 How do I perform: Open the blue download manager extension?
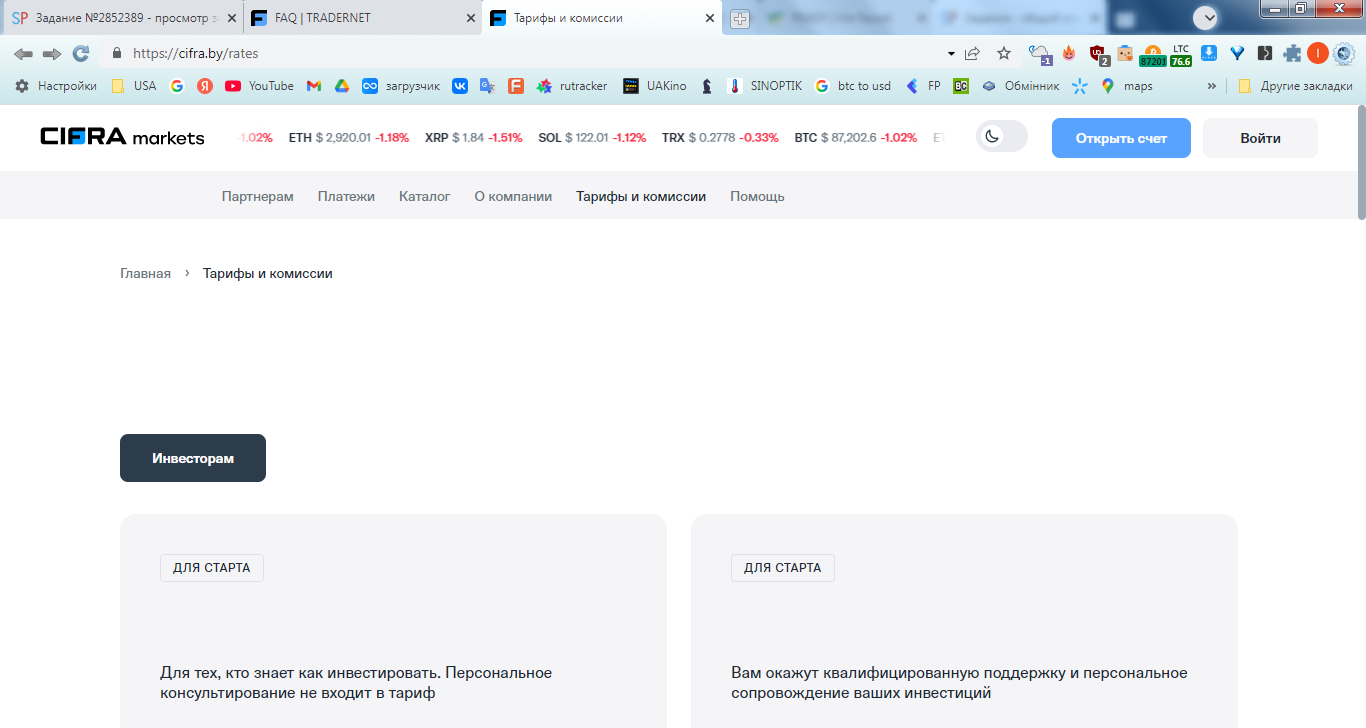[1209, 54]
